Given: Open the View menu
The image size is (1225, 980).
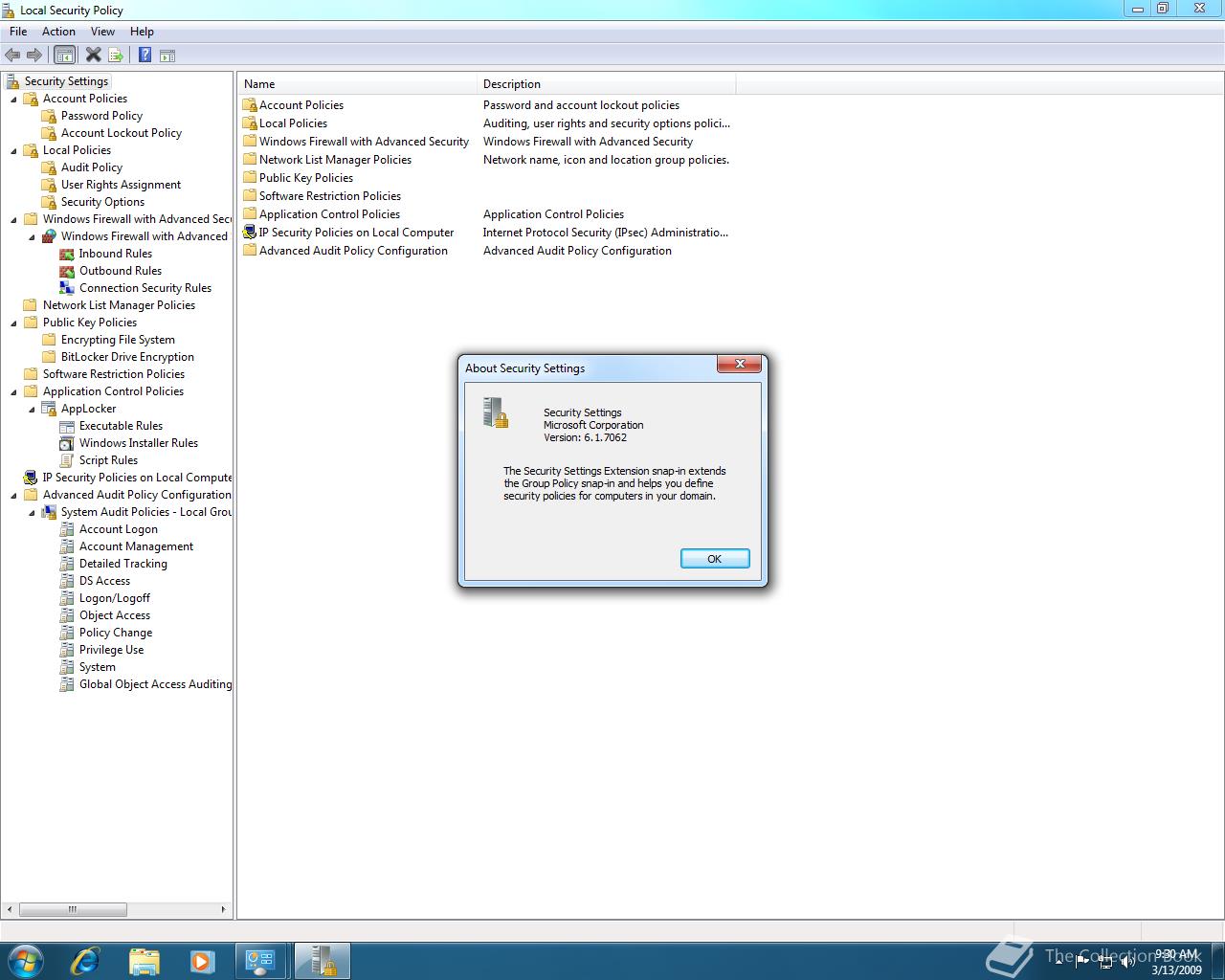Looking at the screenshot, I should pos(102,32).
